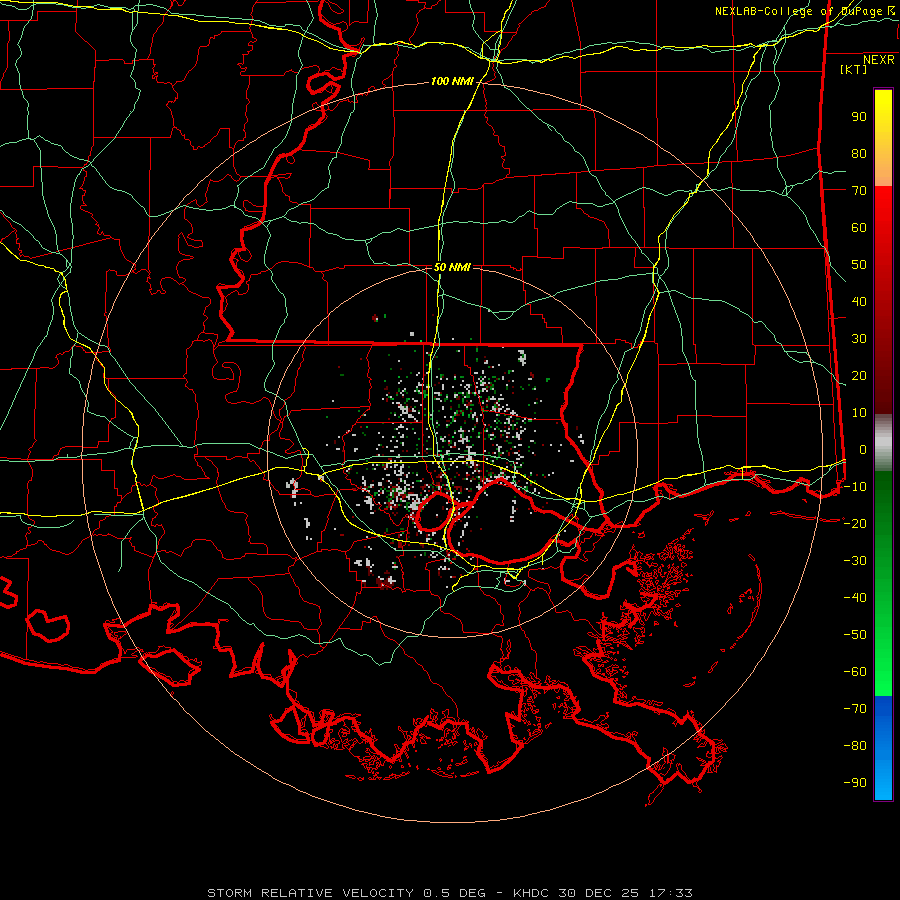Click the 50 value on the velocity scale
The image size is (900, 900).
(x=859, y=265)
